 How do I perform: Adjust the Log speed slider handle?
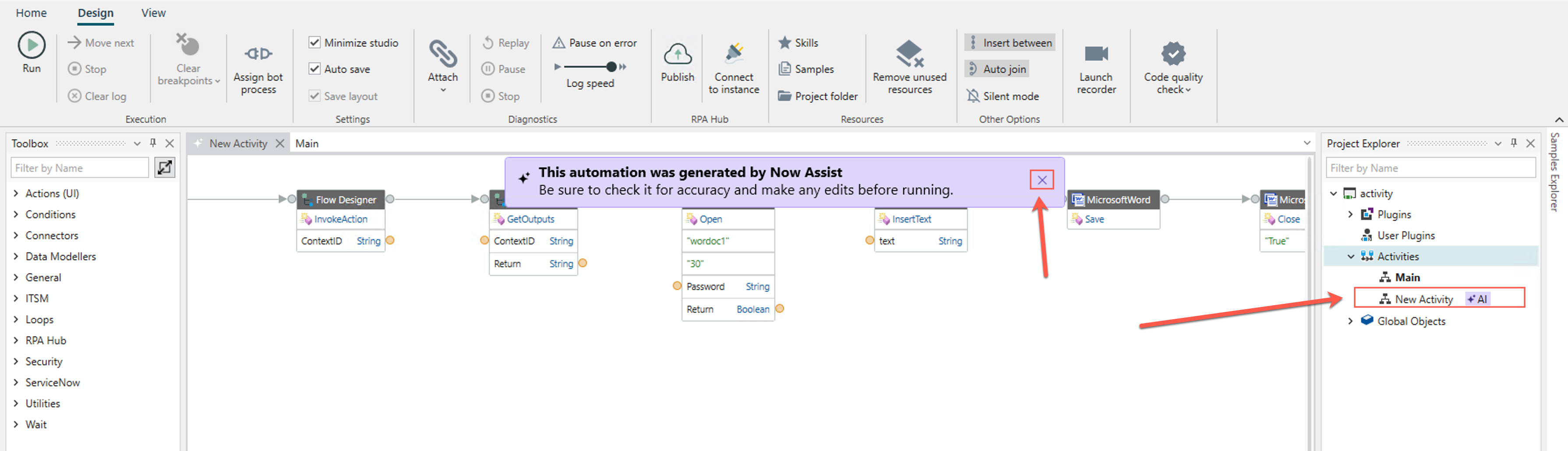[x=611, y=67]
